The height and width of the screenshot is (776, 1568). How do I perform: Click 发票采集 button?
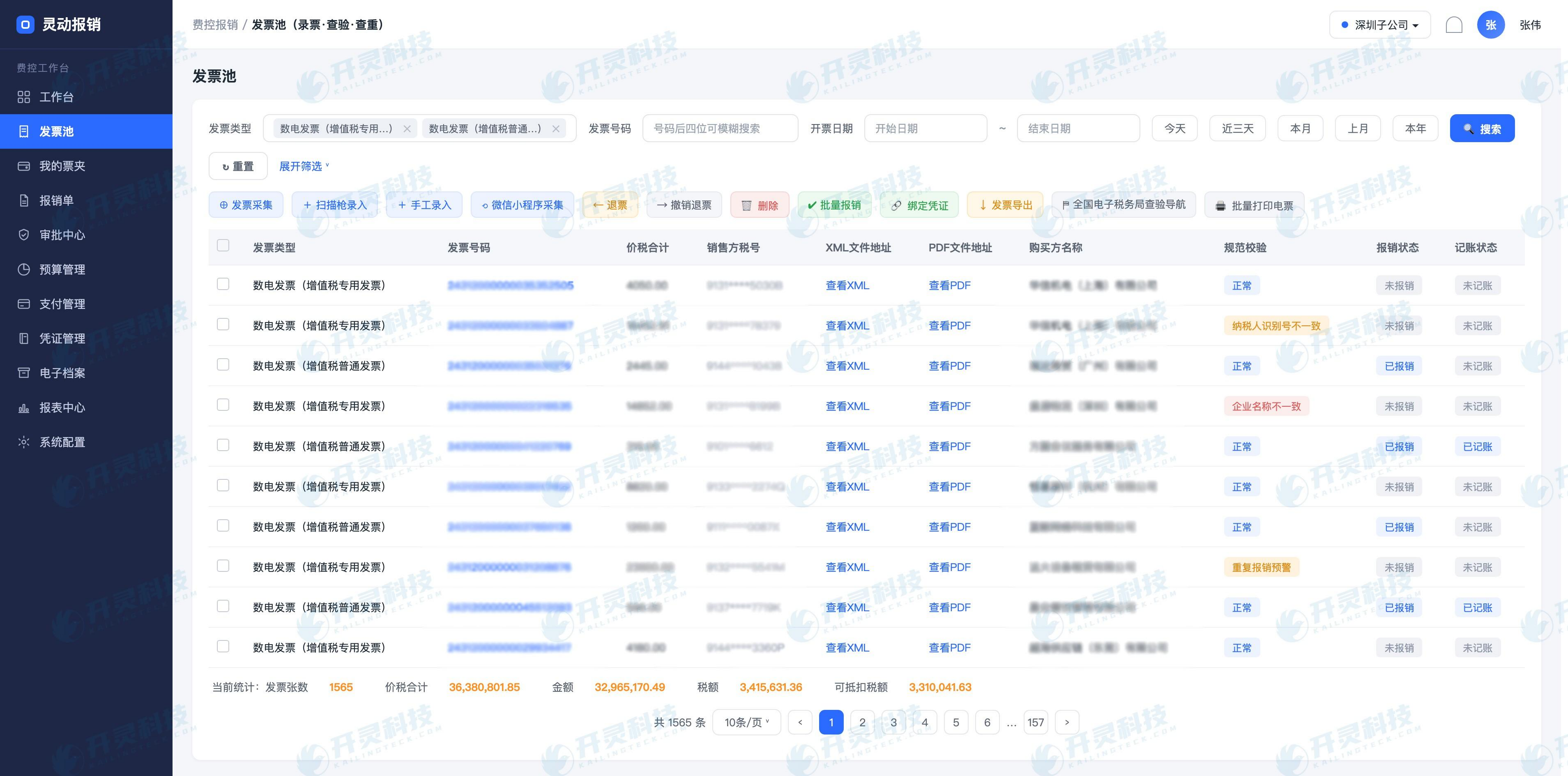tap(246, 205)
